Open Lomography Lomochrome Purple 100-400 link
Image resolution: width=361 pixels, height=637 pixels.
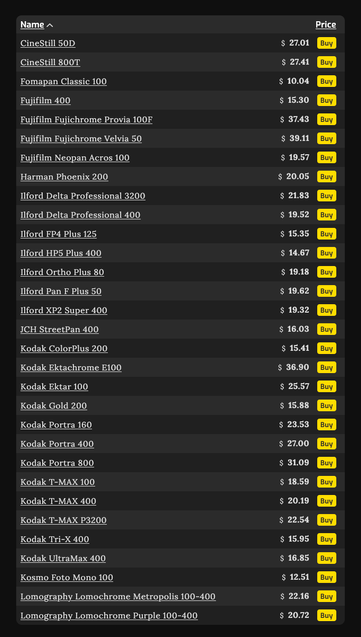pyautogui.click(x=109, y=616)
